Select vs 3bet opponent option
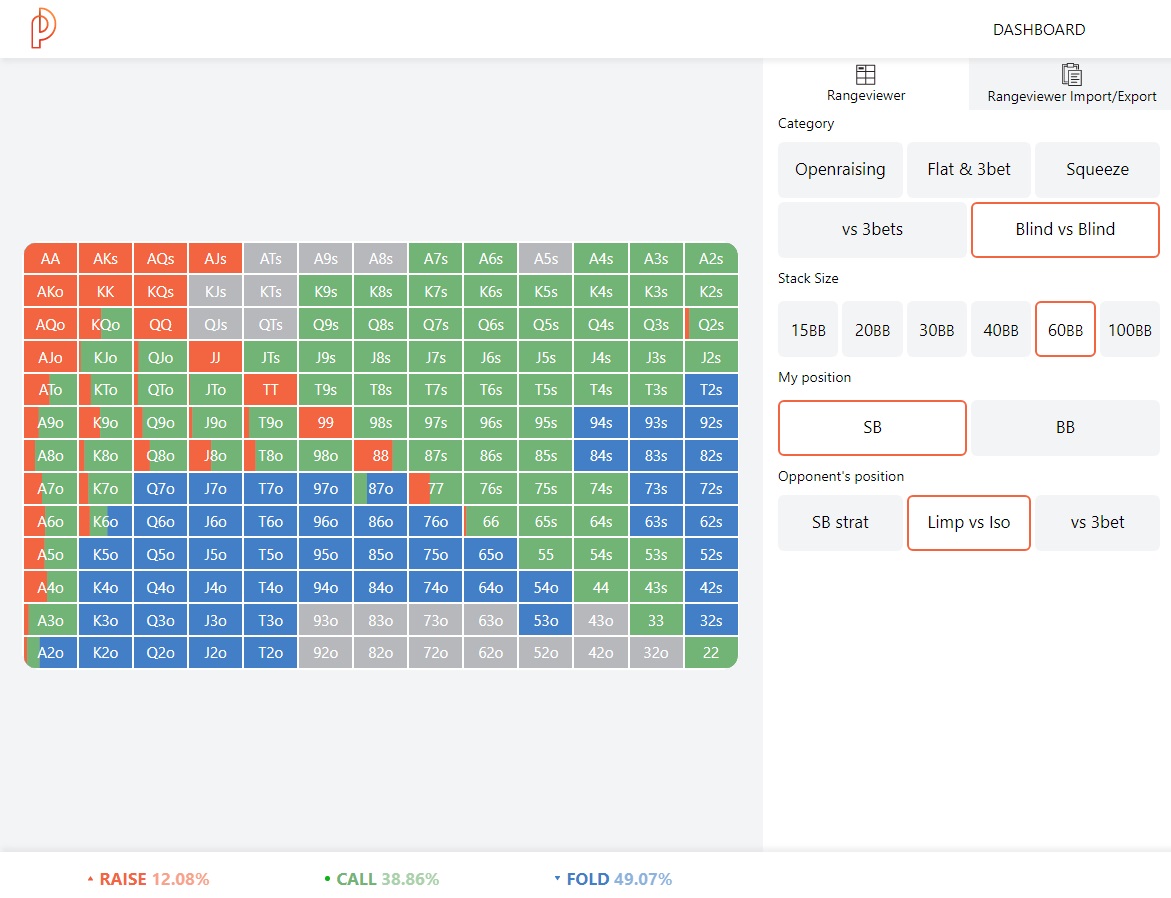1171x898 pixels. pyautogui.click(x=1097, y=523)
